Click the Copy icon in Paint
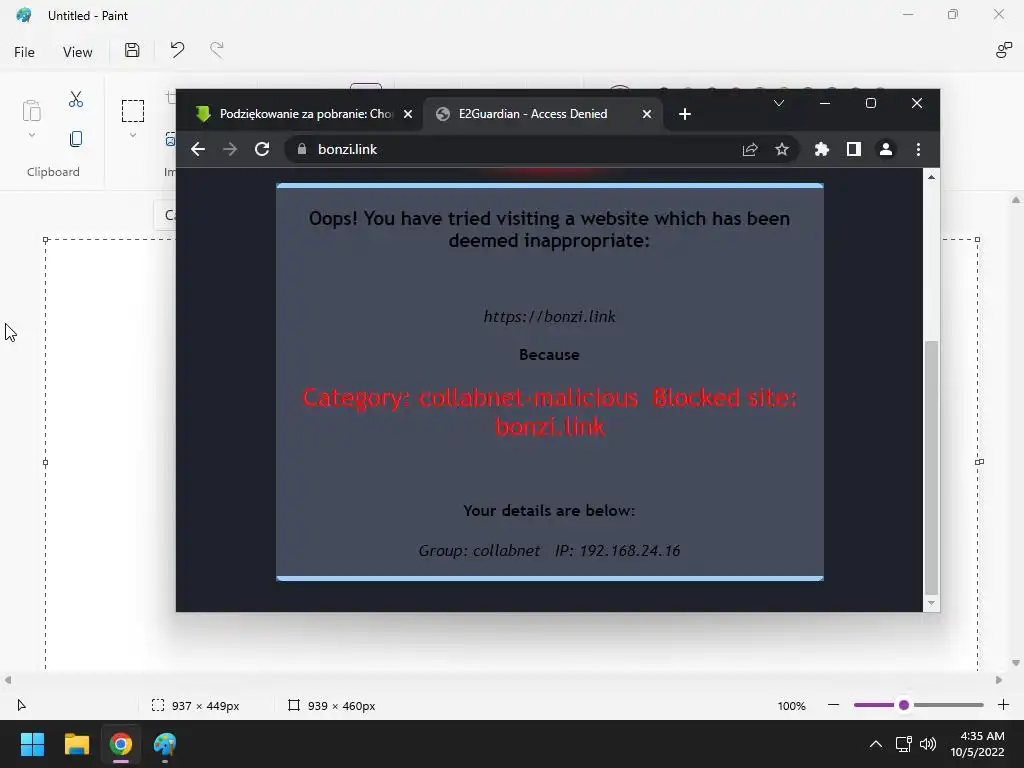This screenshot has width=1024, height=768. tap(76, 139)
